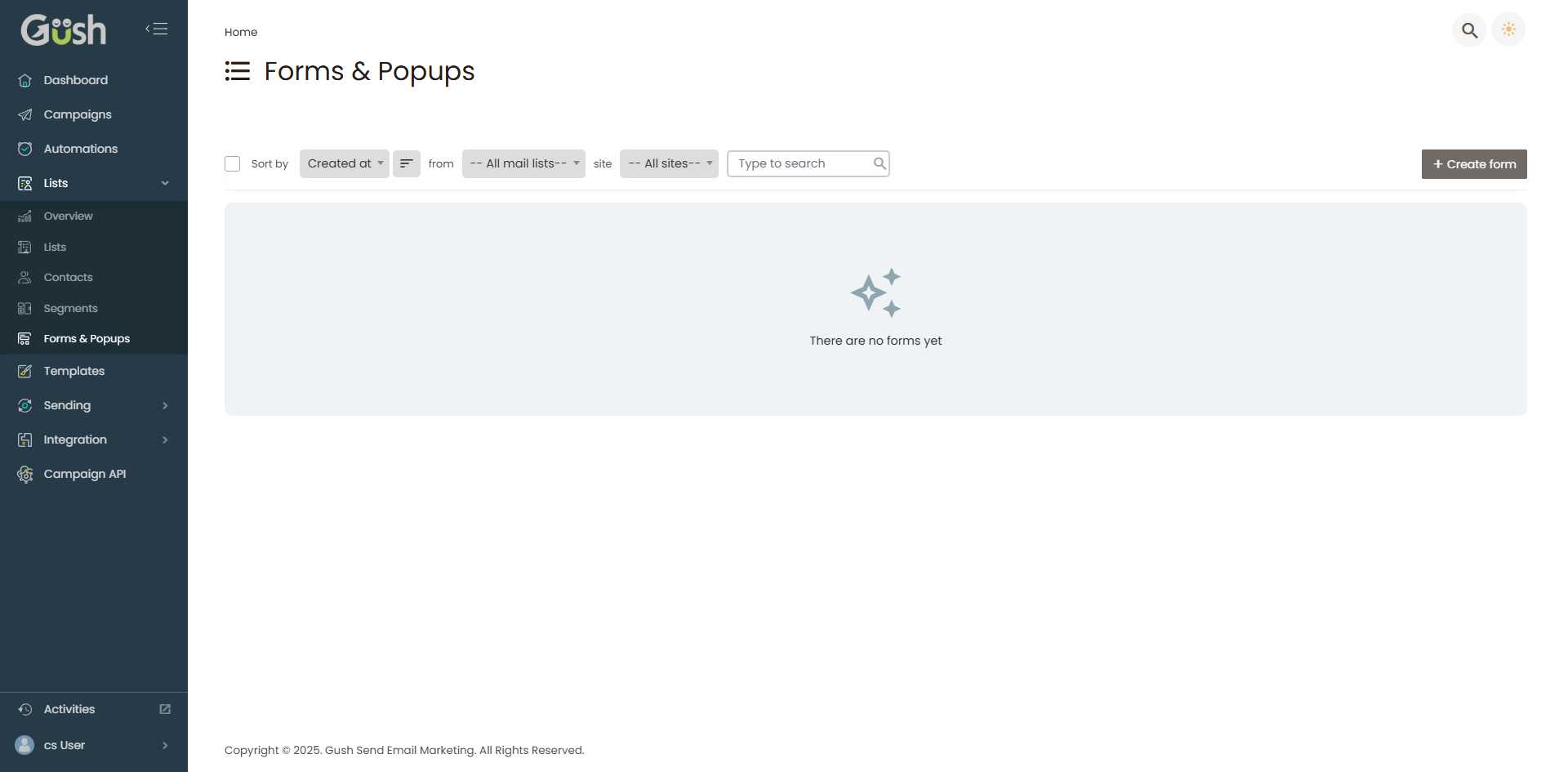
Task: Click the Campaigns paper plane icon
Action: click(25, 114)
